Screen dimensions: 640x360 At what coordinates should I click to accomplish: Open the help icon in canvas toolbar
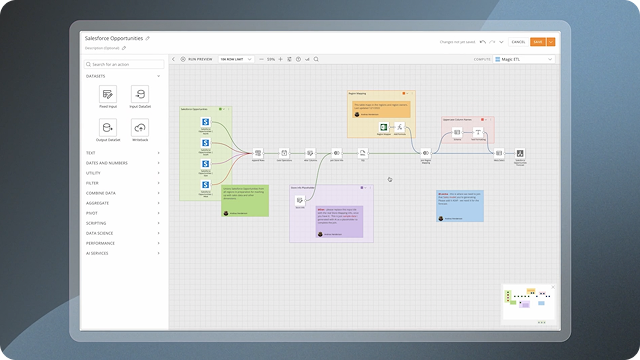pyautogui.click(x=298, y=59)
